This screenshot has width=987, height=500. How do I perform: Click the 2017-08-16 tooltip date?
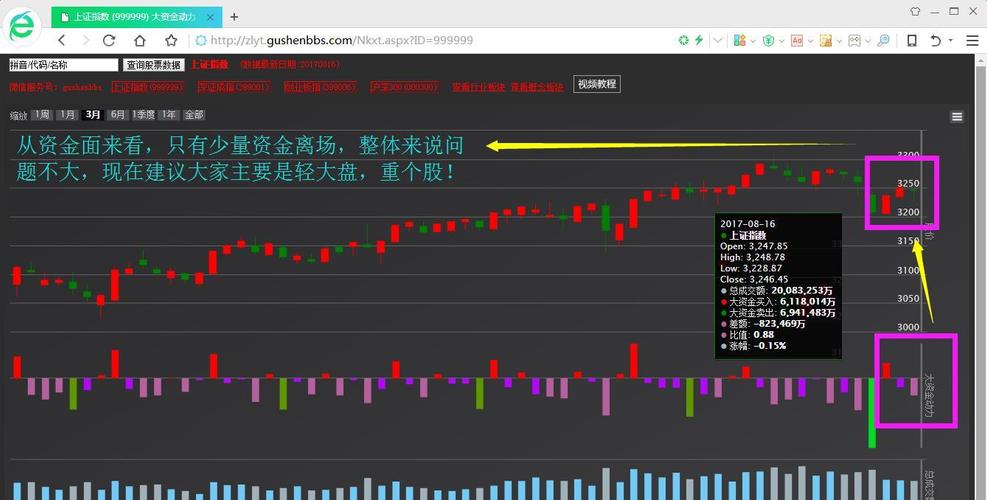(747, 224)
